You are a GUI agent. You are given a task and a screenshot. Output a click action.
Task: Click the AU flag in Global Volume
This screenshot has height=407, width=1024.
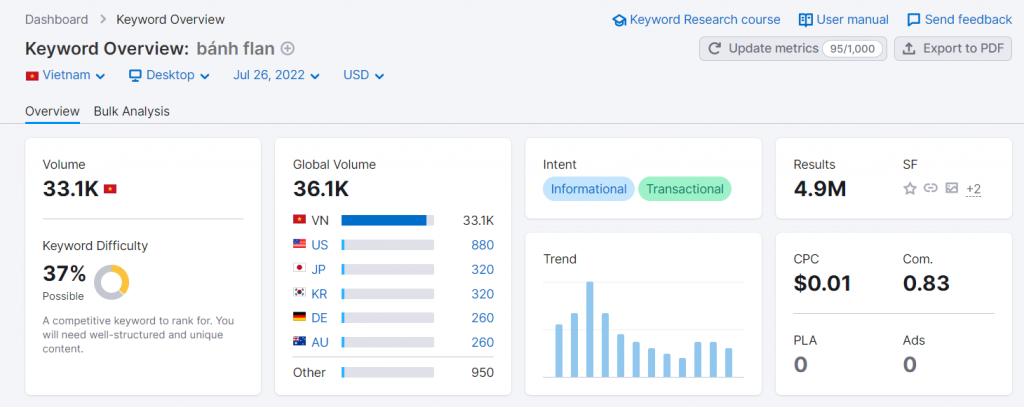(x=299, y=342)
